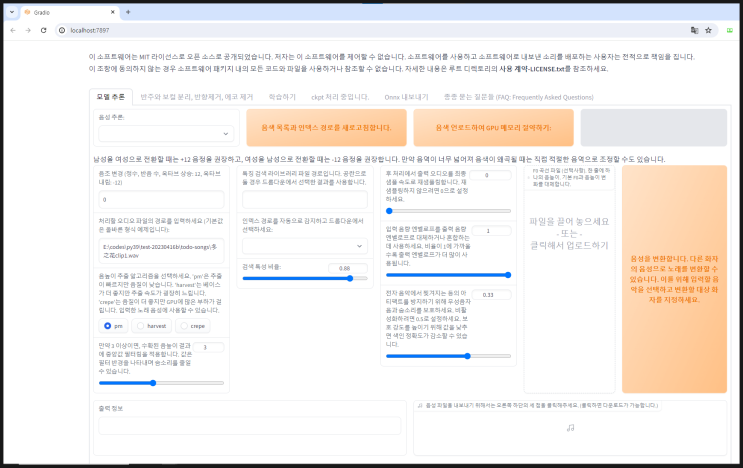The width and height of the screenshot is (743, 468).
Task: Click the browser back arrow
Action: [x=13, y=30]
